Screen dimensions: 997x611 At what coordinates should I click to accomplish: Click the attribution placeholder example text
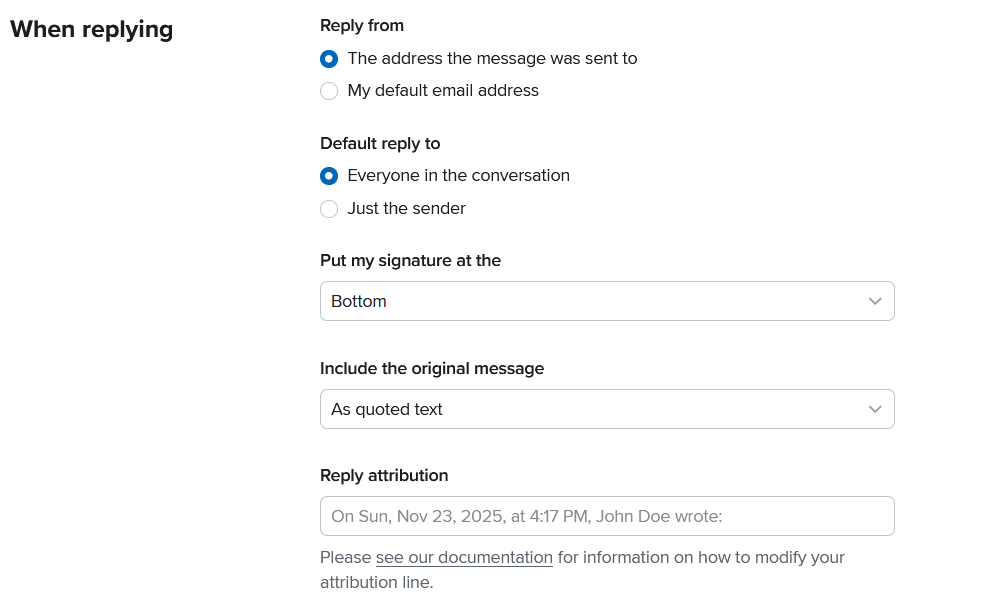click(x=526, y=516)
